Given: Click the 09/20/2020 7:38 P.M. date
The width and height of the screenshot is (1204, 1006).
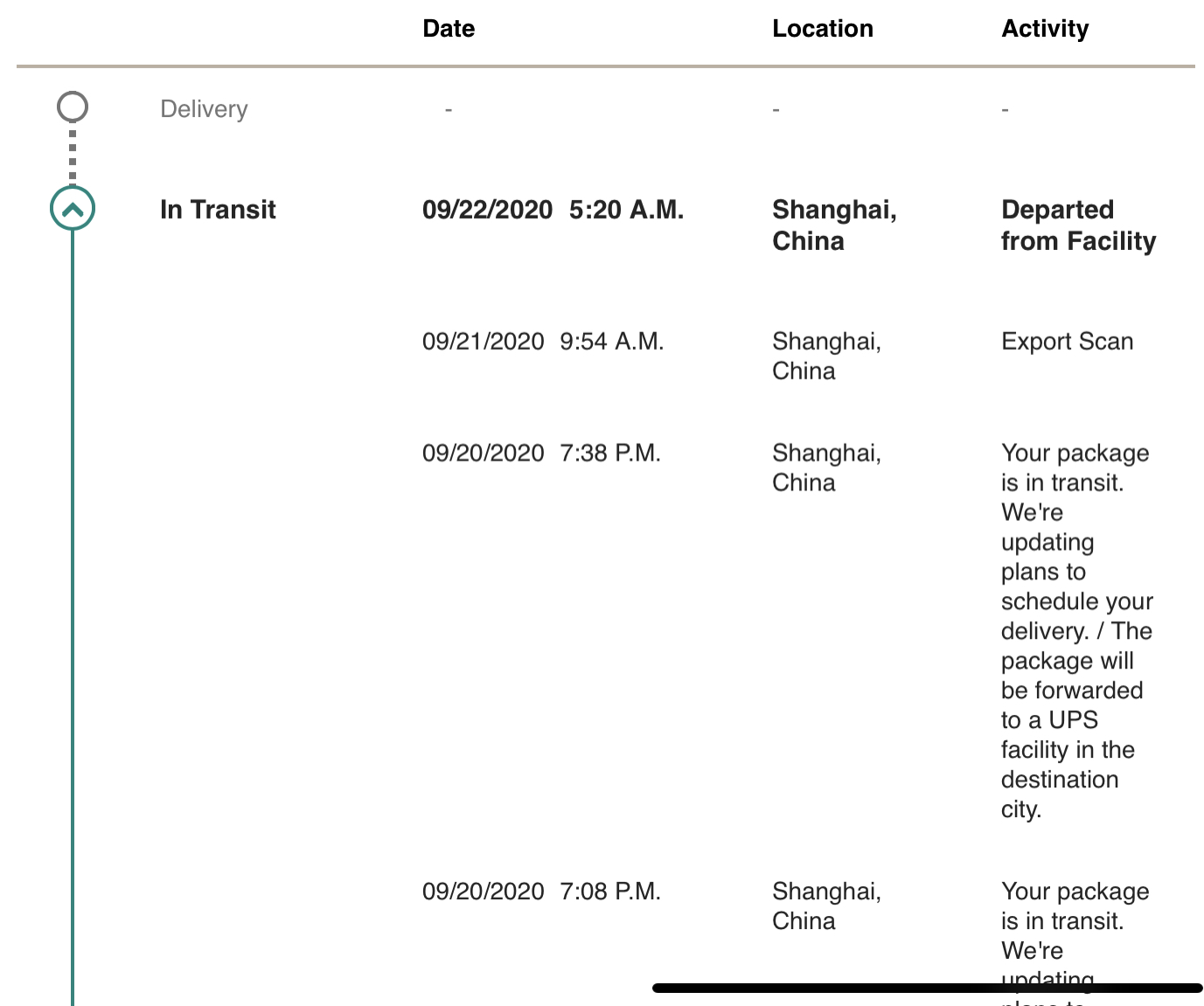Looking at the screenshot, I should [x=541, y=454].
